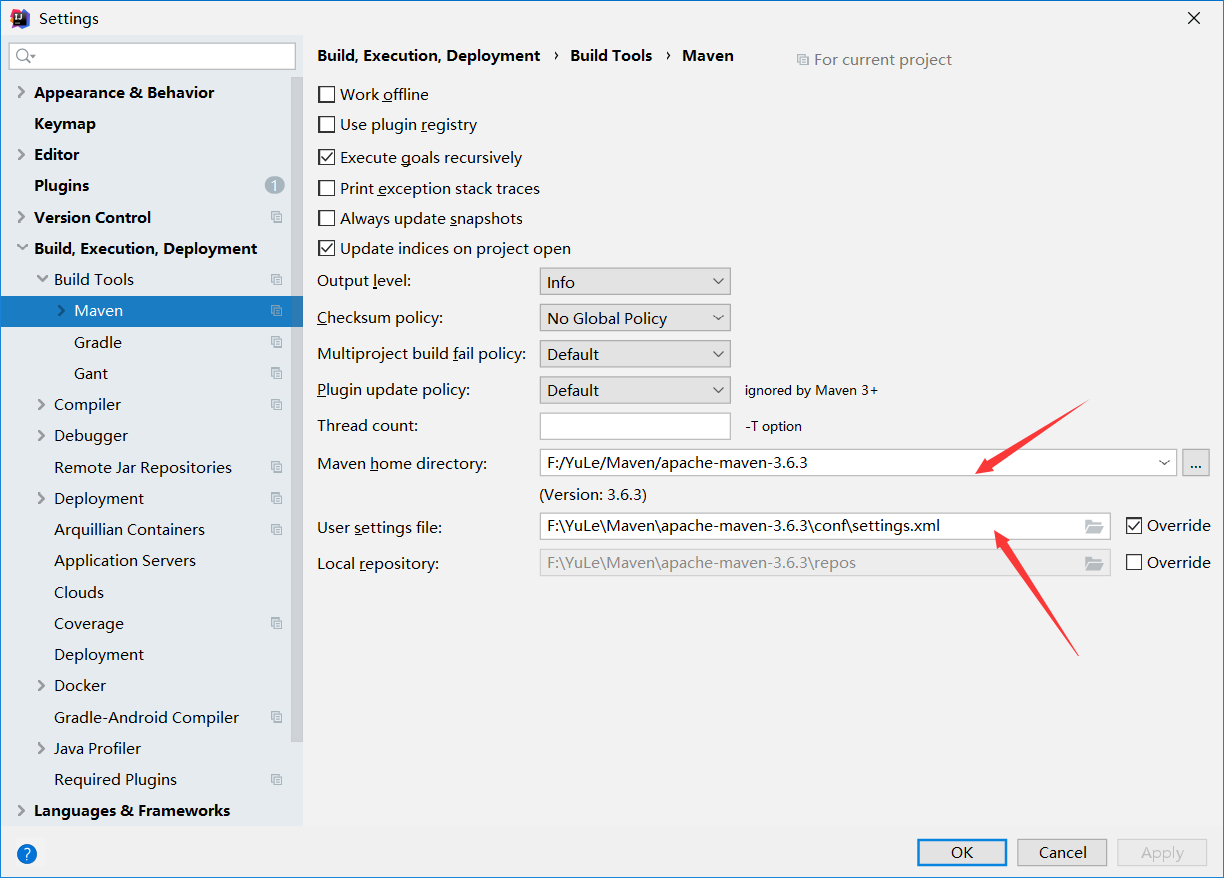Open the Output level dropdown

(x=635, y=282)
